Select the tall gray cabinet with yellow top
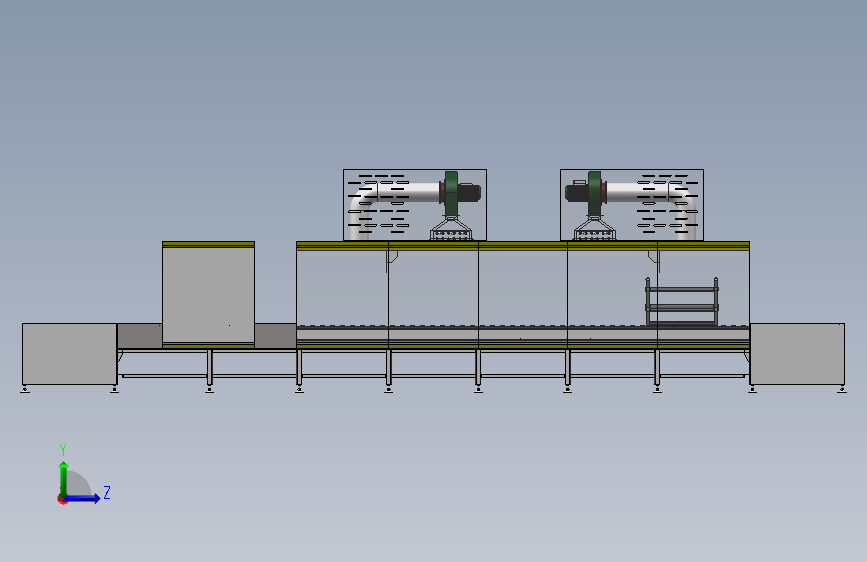The image size is (867, 562). [208, 294]
